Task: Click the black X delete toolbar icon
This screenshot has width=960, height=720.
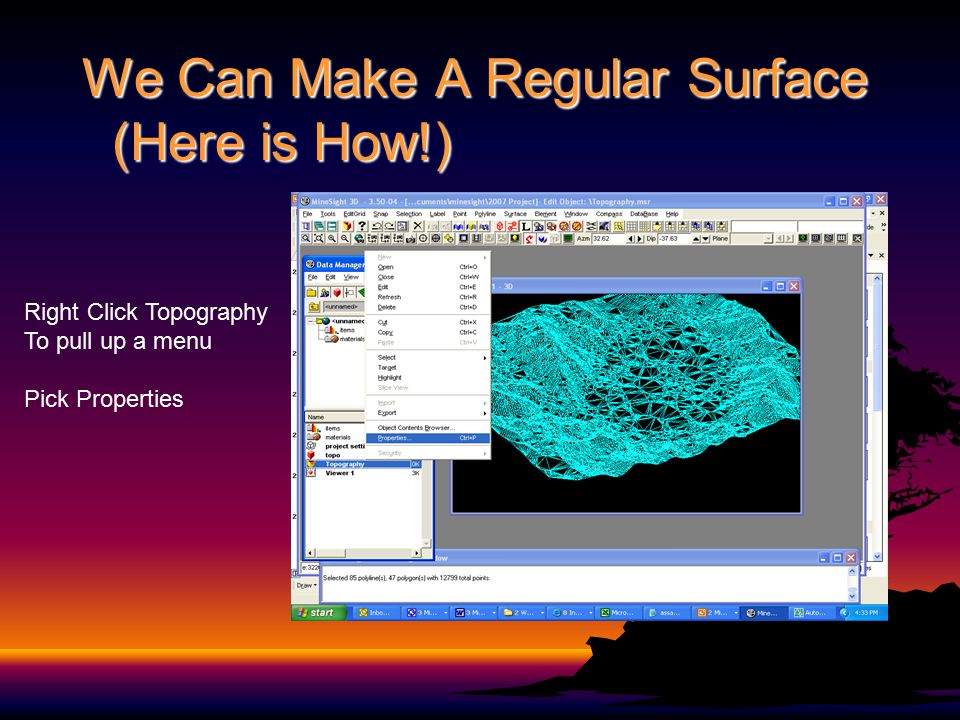Action: pyautogui.click(x=418, y=227)
